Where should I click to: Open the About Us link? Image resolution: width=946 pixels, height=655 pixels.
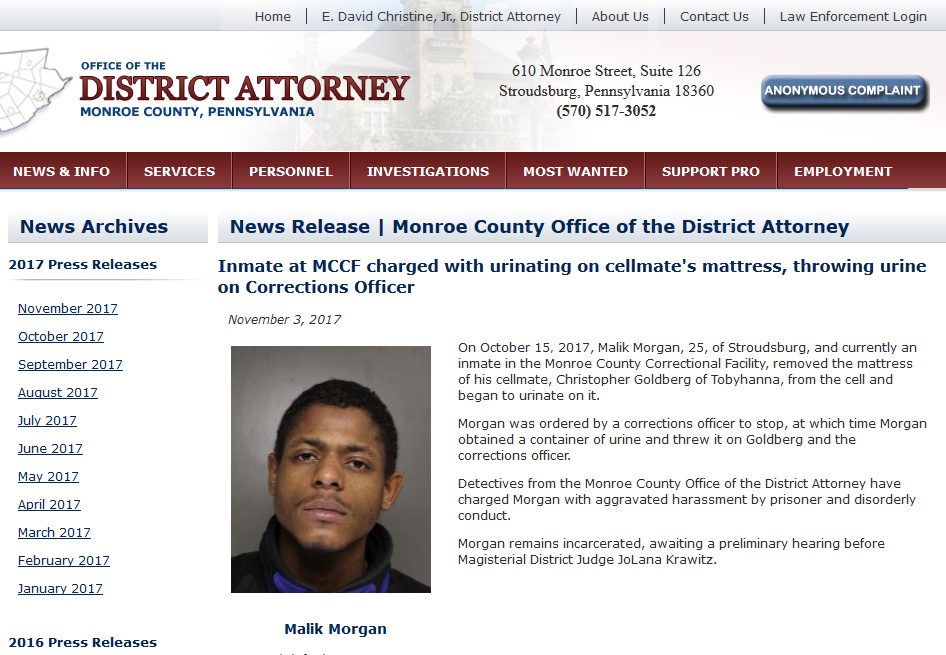[620, 16]
